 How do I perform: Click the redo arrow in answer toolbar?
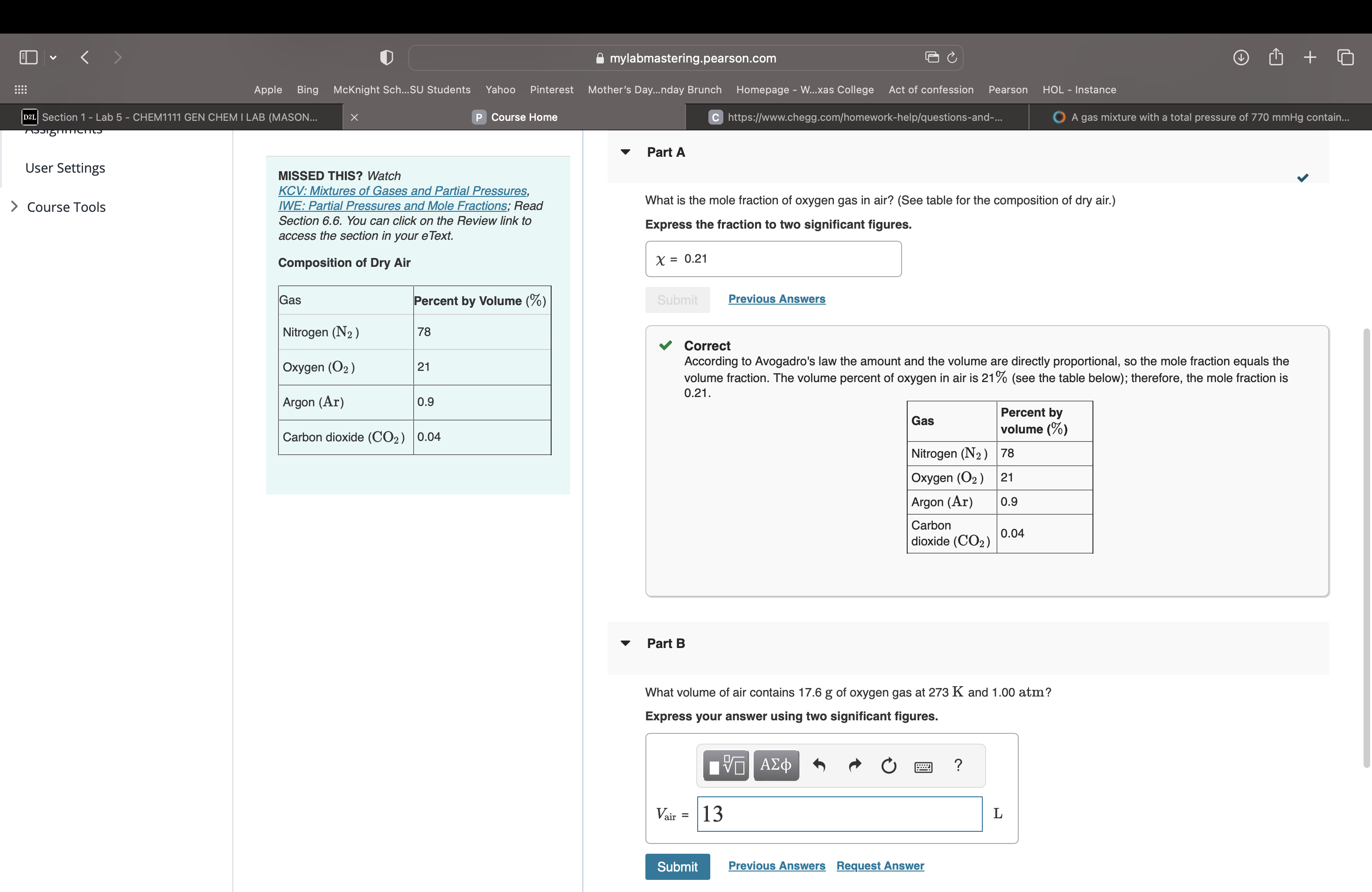point(854,765)
